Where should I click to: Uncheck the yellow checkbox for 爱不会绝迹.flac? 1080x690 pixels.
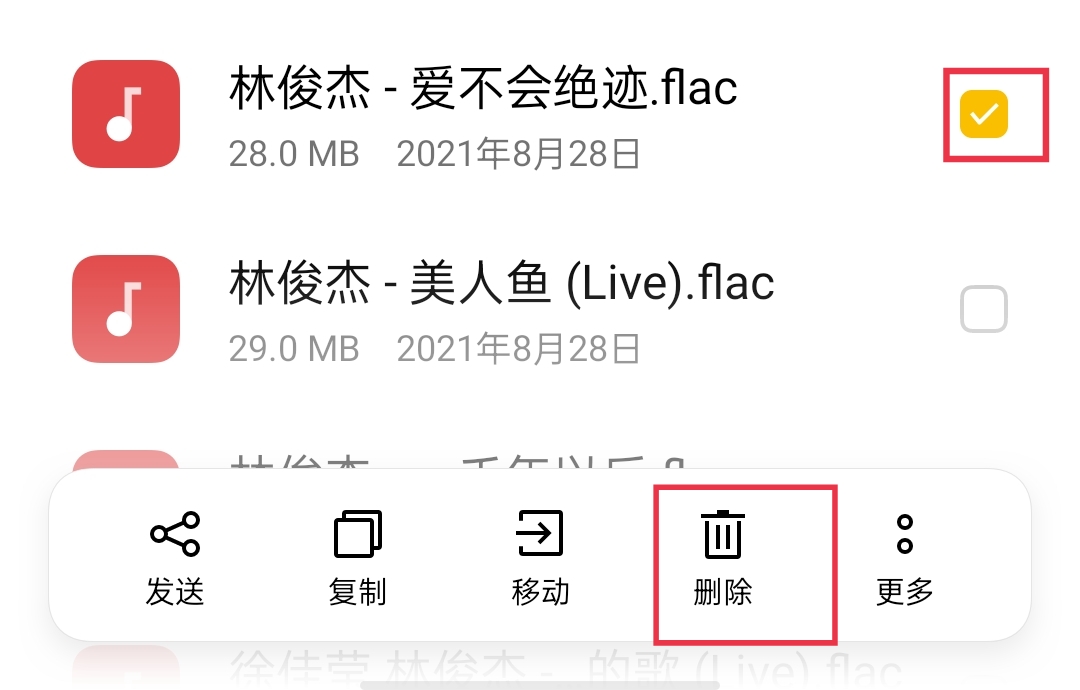click(x=984, y=114)
